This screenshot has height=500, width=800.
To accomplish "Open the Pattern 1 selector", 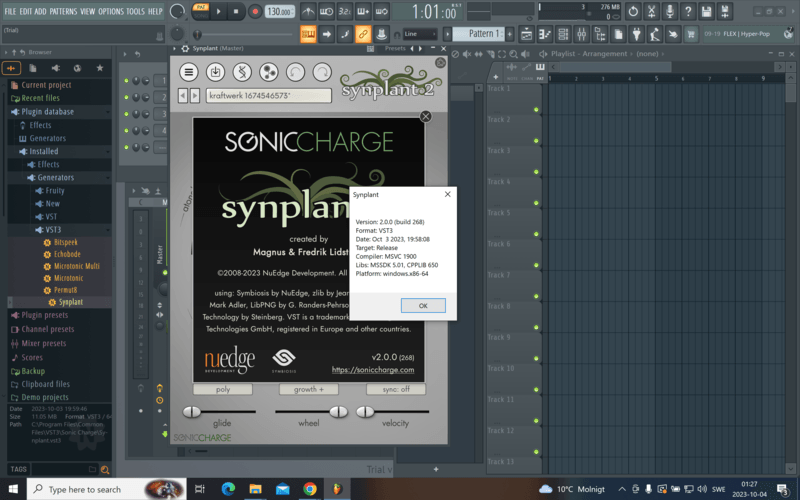I will pyautogui.click(x=479, y=34).
